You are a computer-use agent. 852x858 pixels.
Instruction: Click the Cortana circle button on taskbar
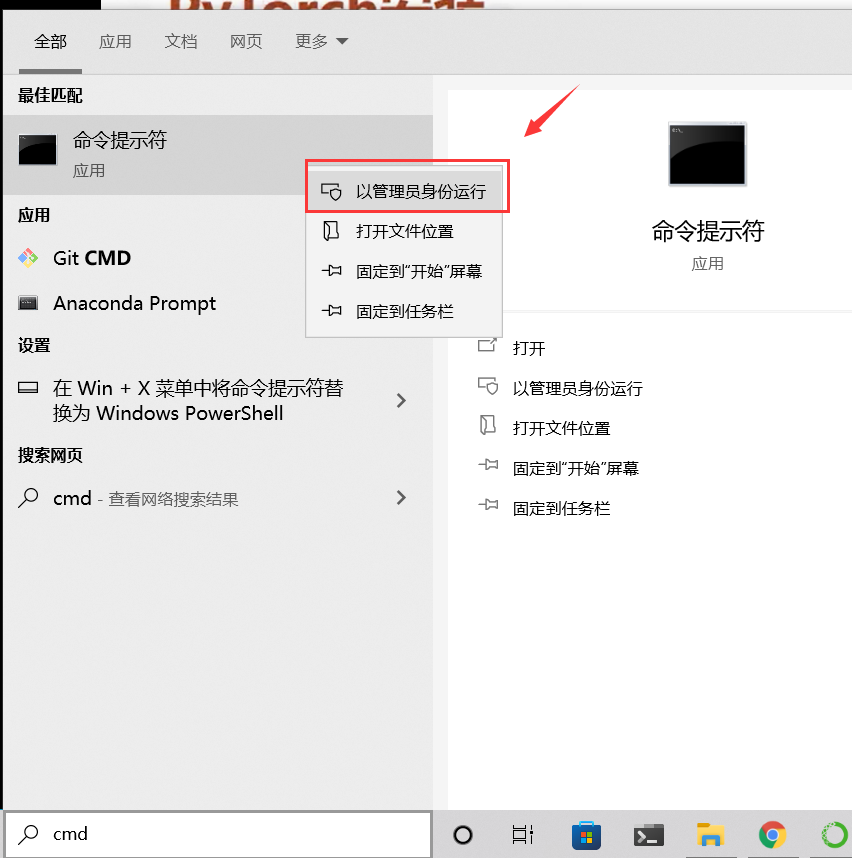pos(461,835)
